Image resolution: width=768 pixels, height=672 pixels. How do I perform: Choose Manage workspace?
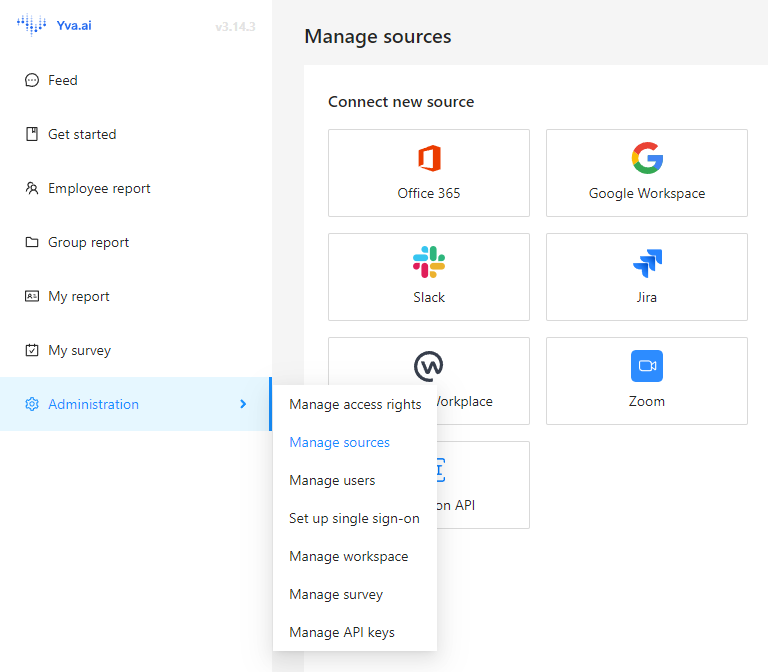click(355, 556)
